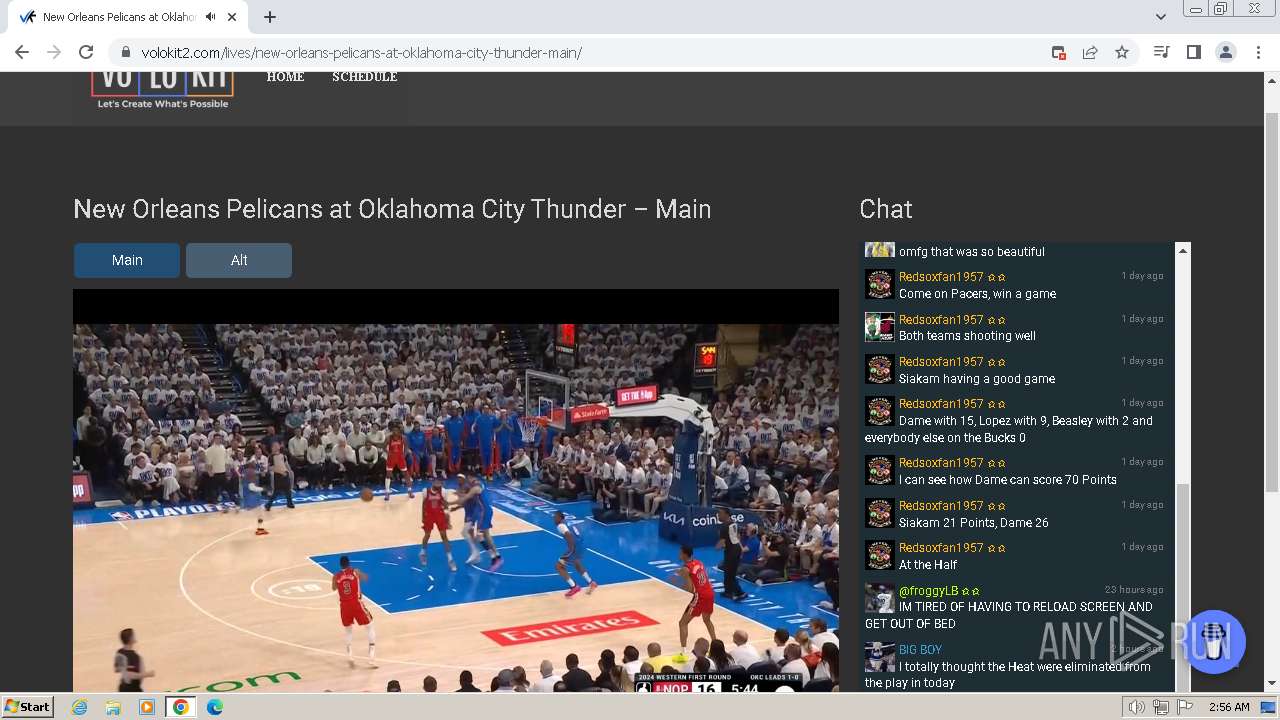Screen dimensions: 1280x720
Task: Click the system tray volume icon
Action: click(x=1137, y=707)
